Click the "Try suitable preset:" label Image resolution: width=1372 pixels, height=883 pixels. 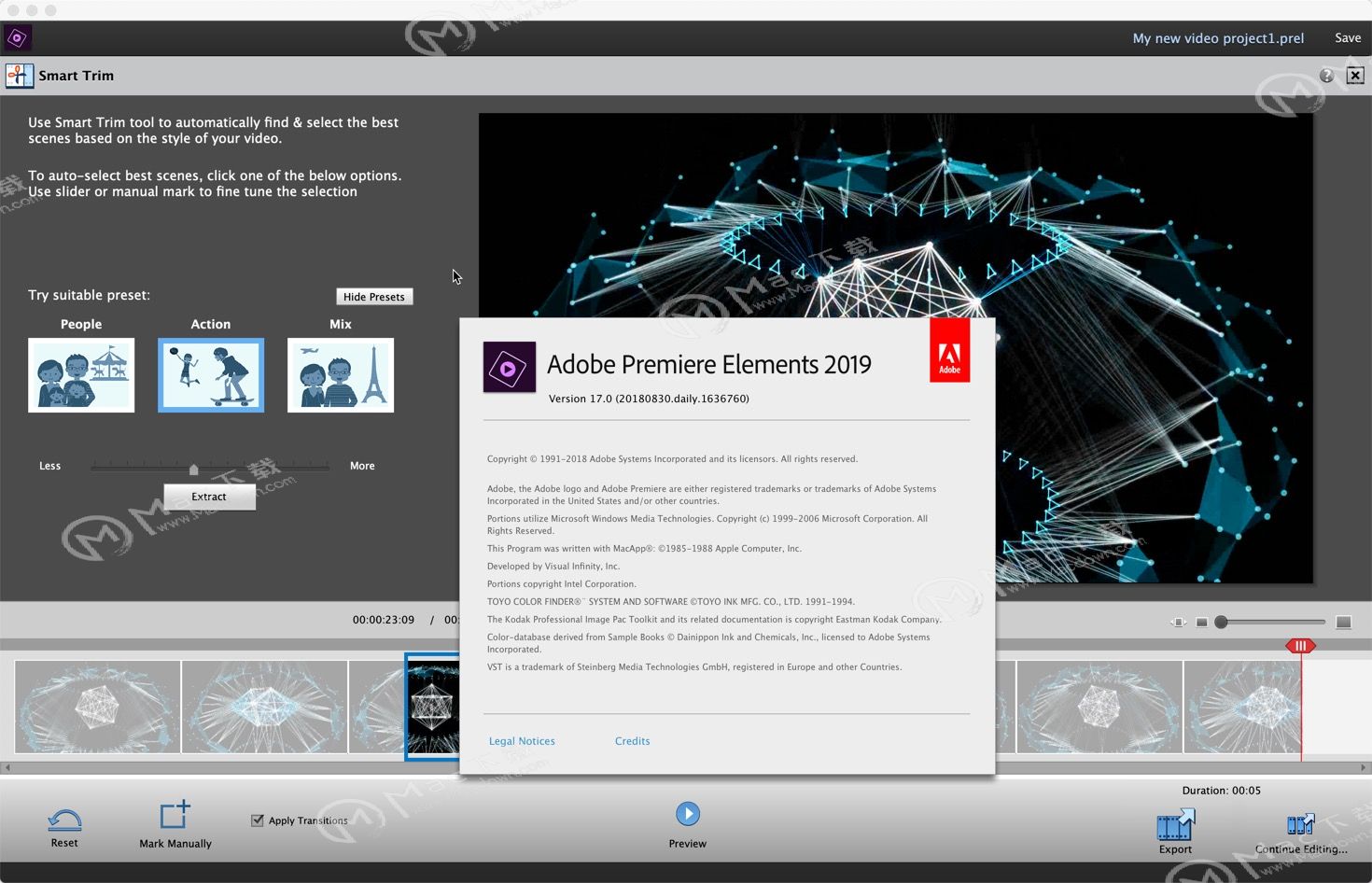[89, 295]
